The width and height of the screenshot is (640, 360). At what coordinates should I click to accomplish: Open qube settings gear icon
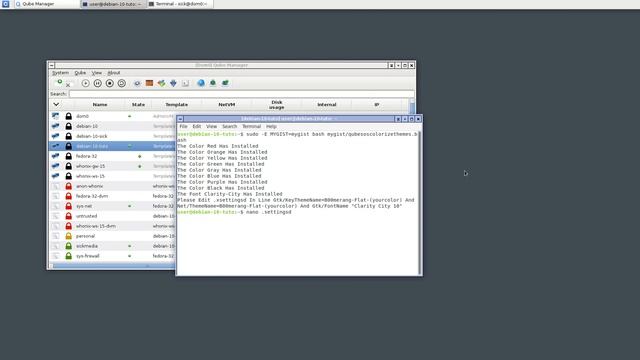137,83
